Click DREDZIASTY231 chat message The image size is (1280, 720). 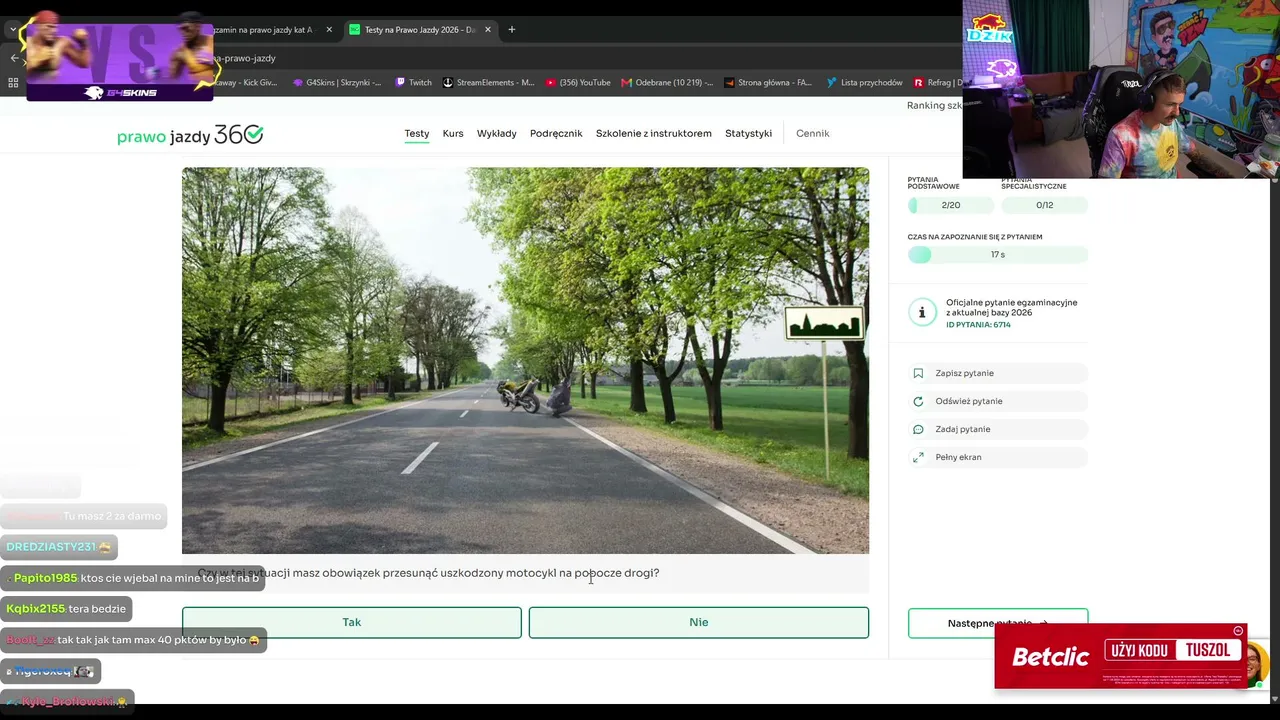pos(59,547)
